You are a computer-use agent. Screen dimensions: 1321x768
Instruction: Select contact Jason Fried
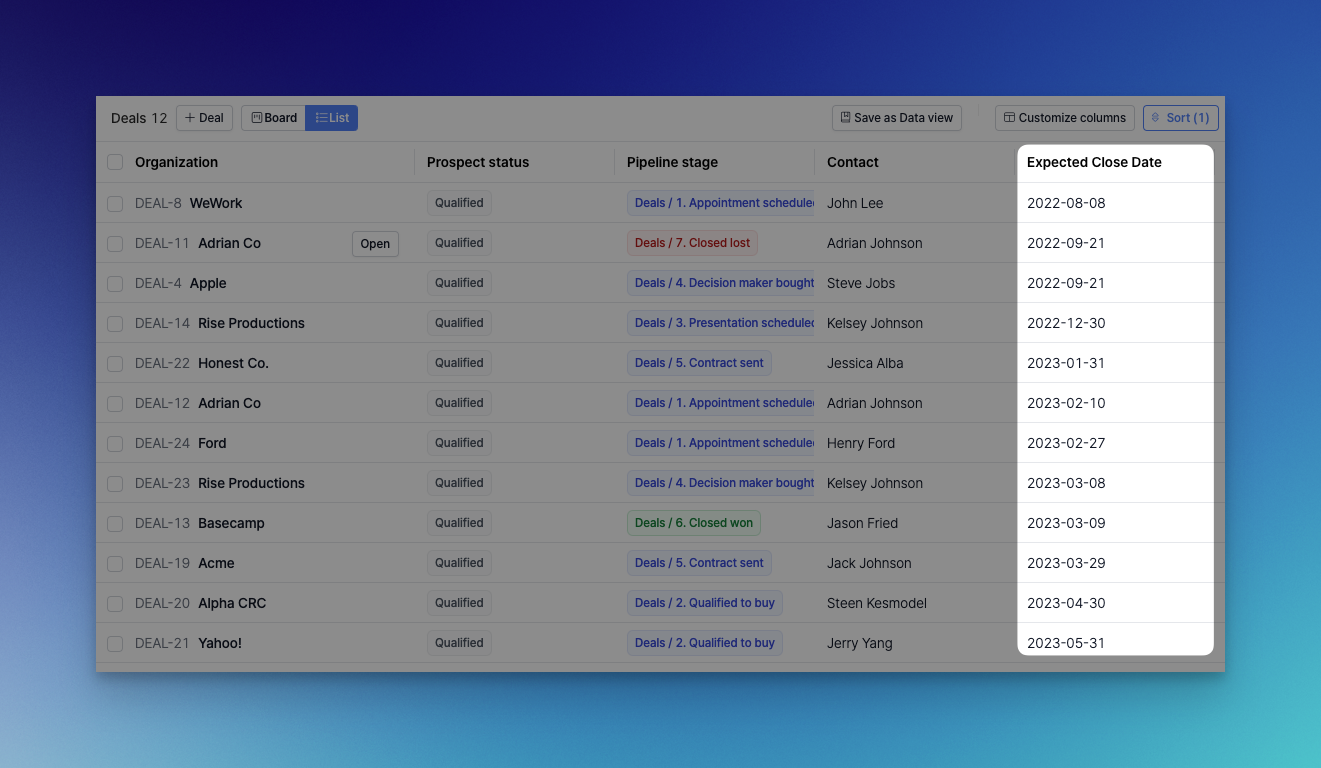coord(862,523)
